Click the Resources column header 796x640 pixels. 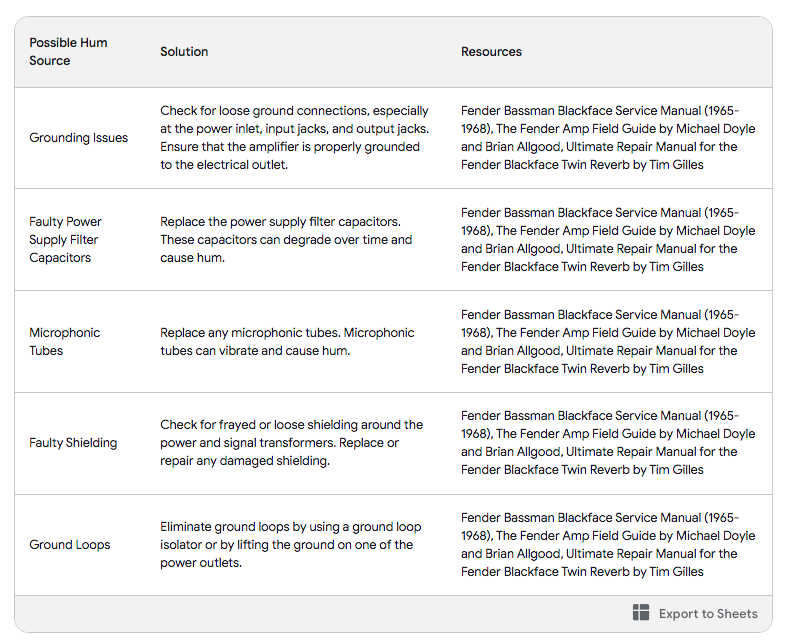[x=491, y=52]
